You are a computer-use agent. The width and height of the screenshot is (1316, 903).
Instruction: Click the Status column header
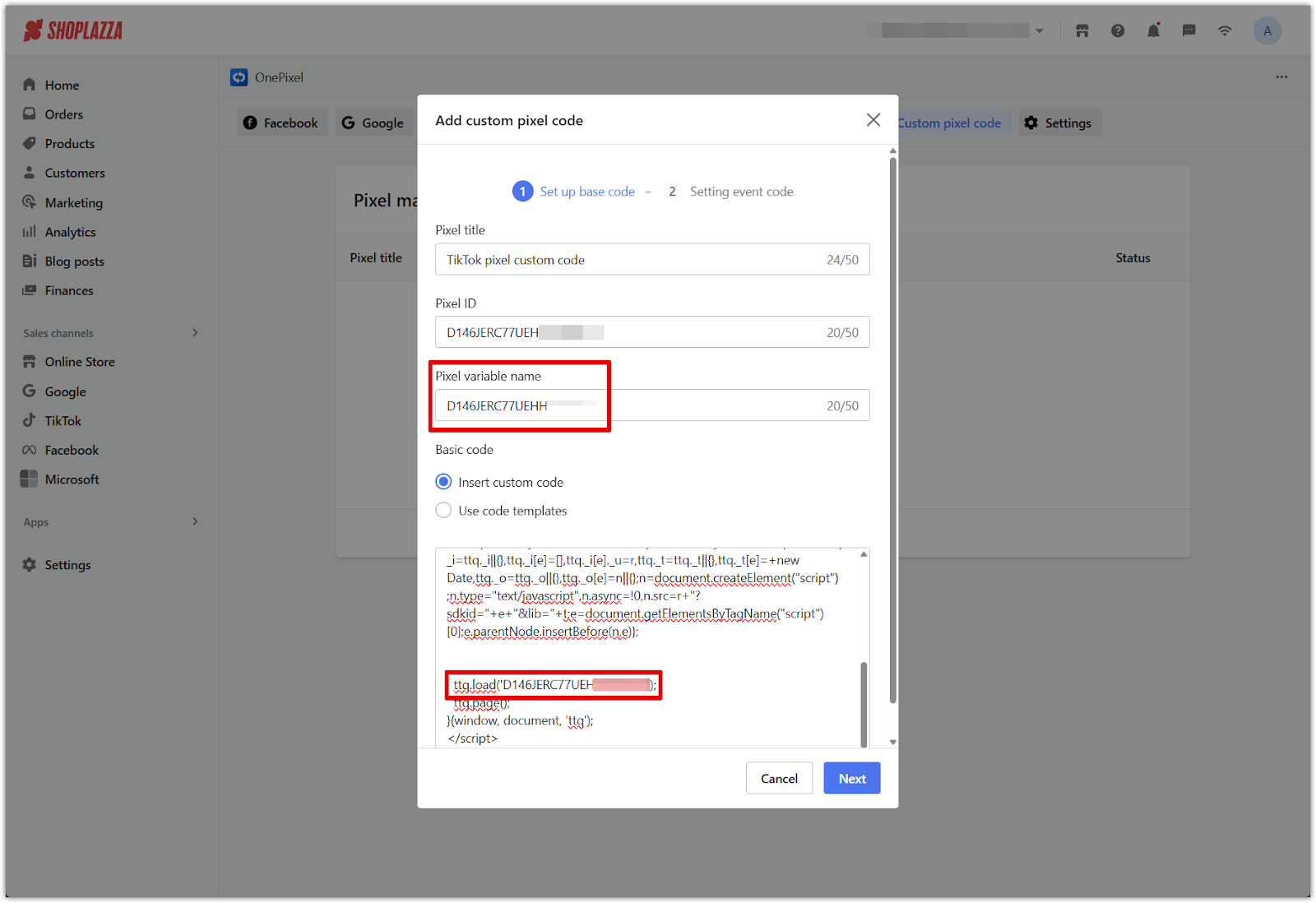point(1133,257)
